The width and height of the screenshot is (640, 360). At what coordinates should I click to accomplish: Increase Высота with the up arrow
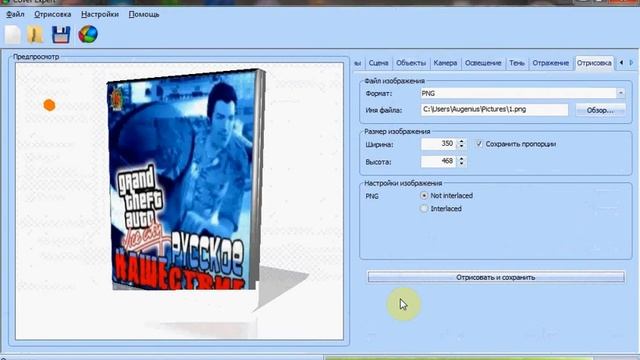pos(461,158)
